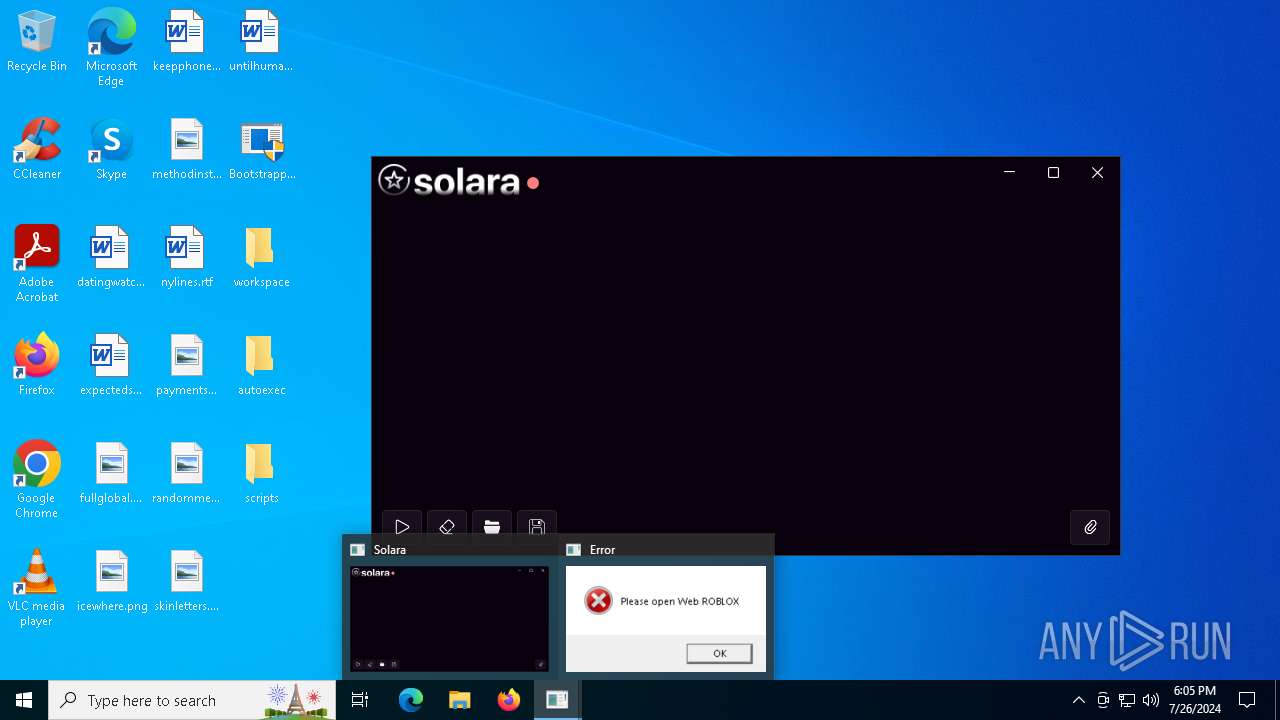Click the taskbar search box
Image resolution: width=1280 pixels, height=720 pixels.
192,700
